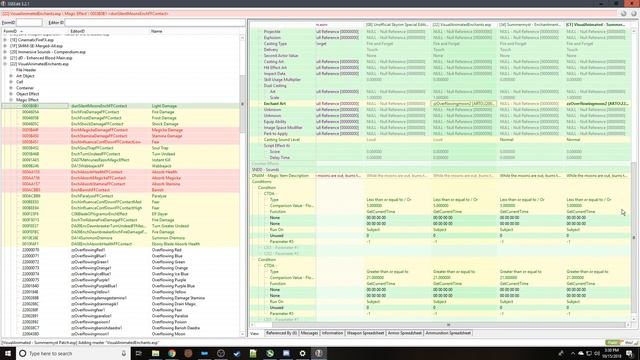The width and height of the screenshot is (640, 360).
Task: Click the active SSEEdit taskbar icon
Action: point(319,353)
